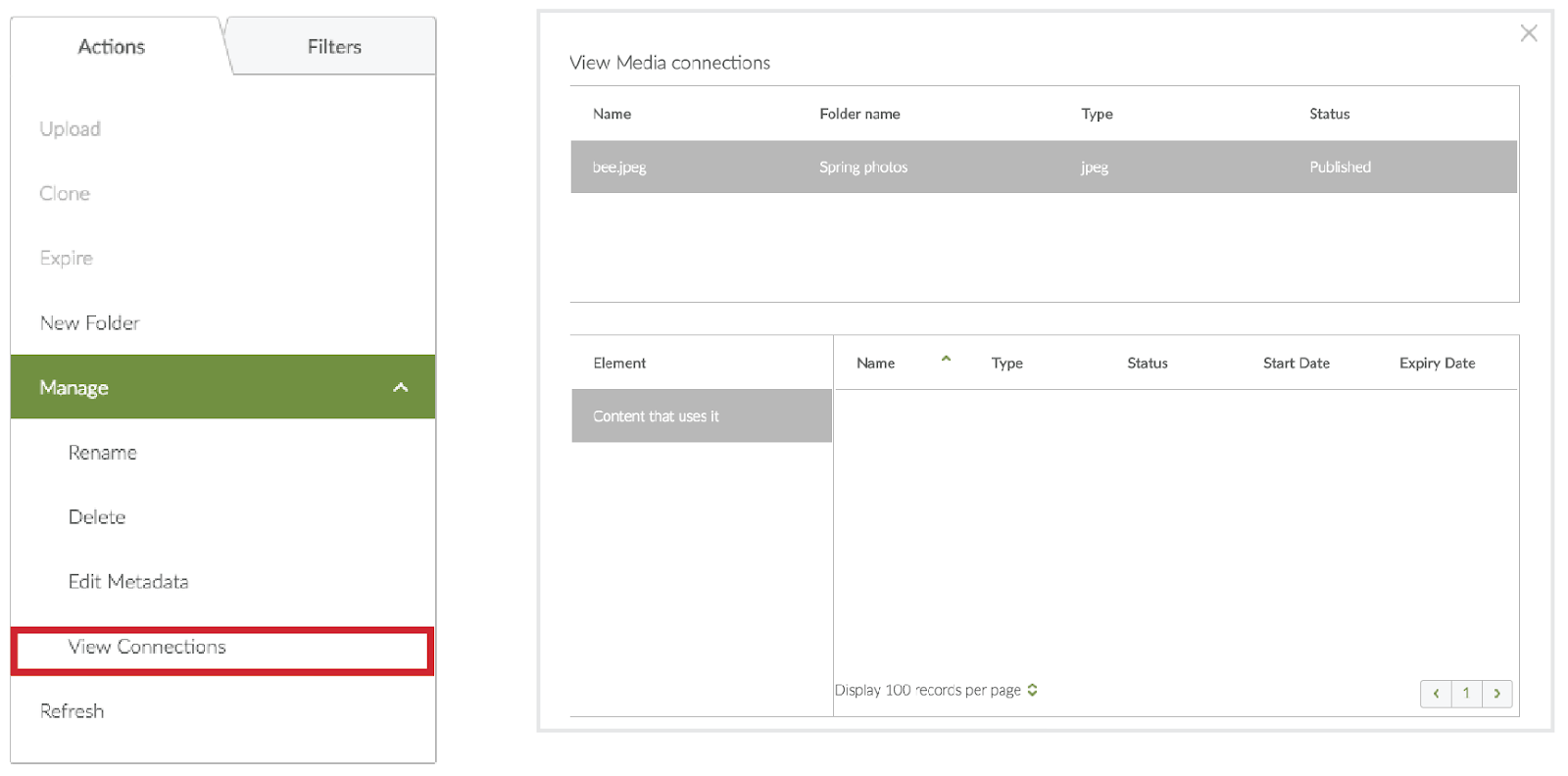The image size is (1568, 776).
Task: Sort by Expiry Date column header
Action: click(1437, 363)
